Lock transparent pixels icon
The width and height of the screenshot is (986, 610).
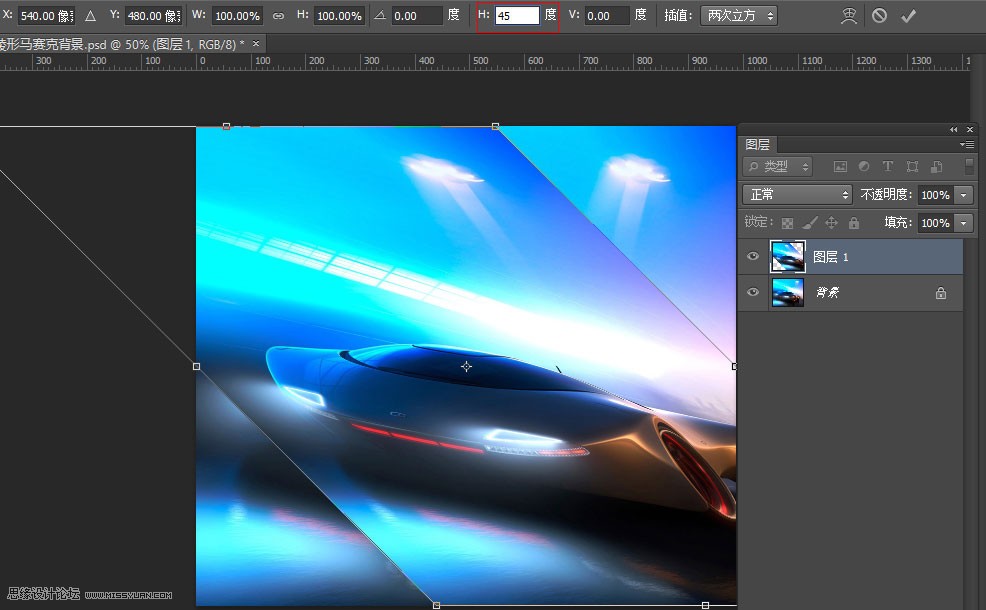[x=787, y=223]
